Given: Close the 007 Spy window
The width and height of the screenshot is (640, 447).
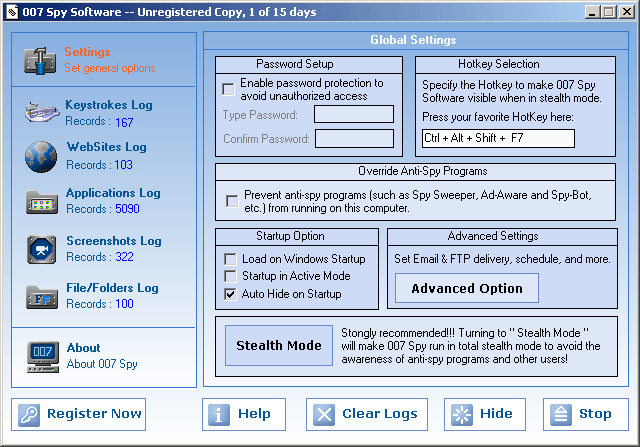Looking at the screenshot, I should 627,12.
